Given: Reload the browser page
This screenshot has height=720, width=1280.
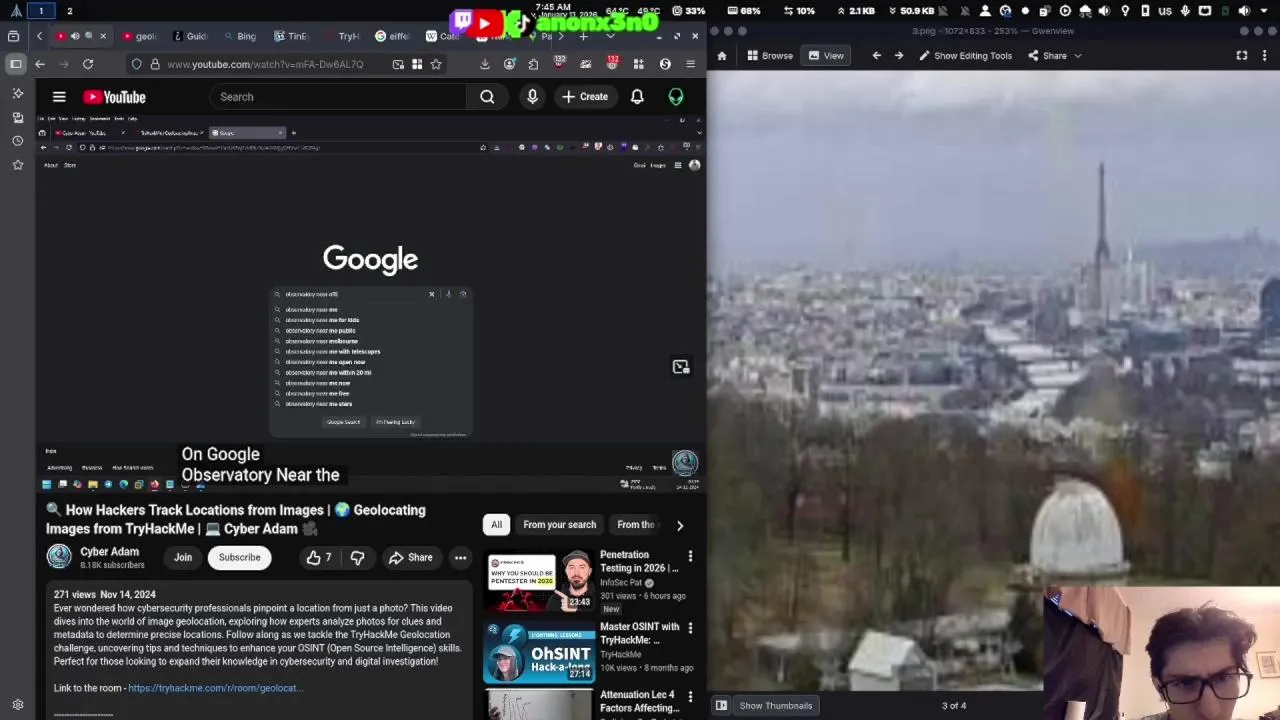Looking at the screenshot, I should (88, 64).
